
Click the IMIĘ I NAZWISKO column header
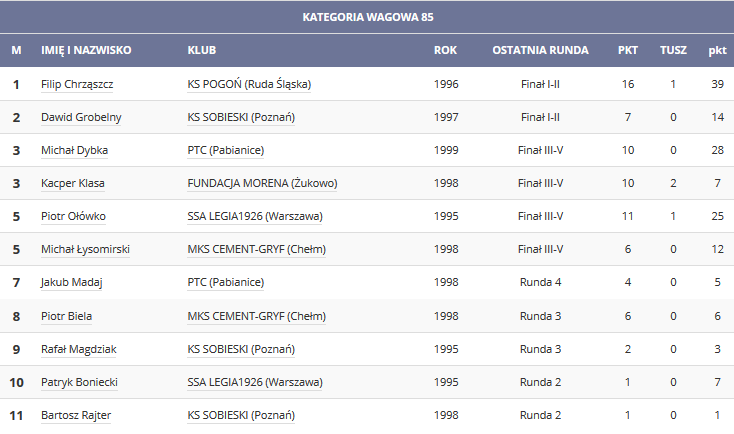pos(86,50)
